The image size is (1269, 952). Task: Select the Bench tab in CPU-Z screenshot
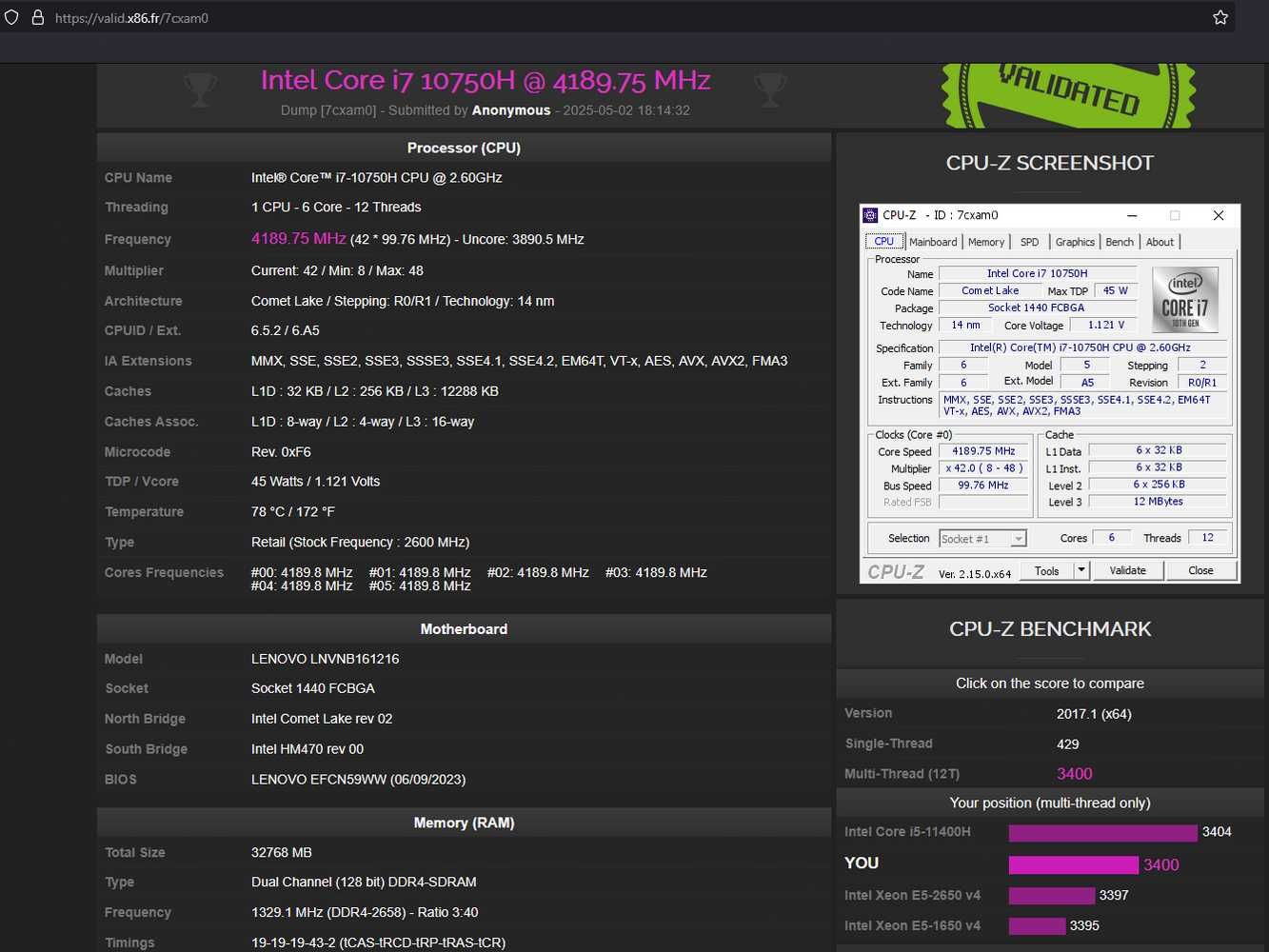click(x=1120, y=242)
